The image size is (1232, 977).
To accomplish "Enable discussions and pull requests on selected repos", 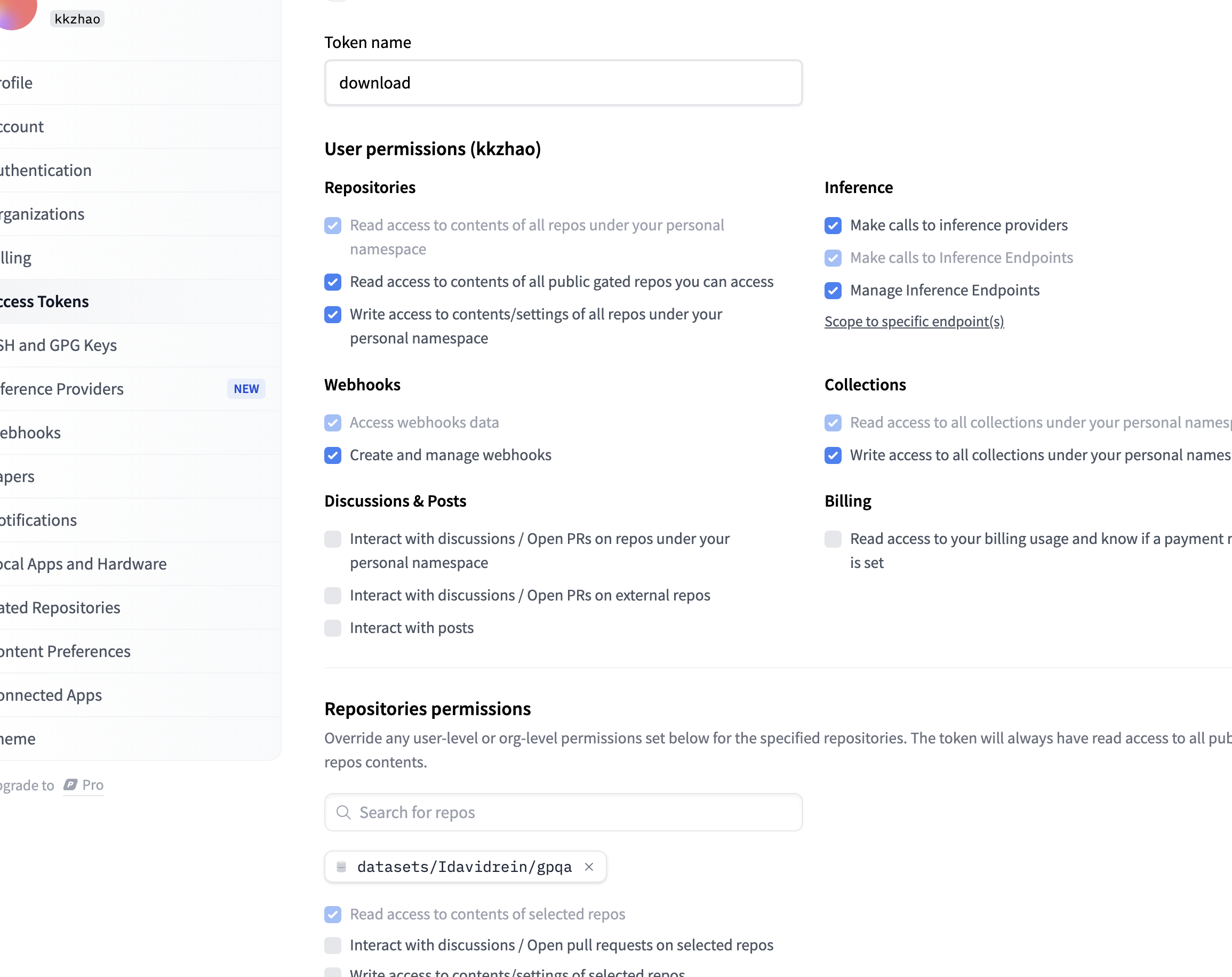I will click(x=333, y=945).
